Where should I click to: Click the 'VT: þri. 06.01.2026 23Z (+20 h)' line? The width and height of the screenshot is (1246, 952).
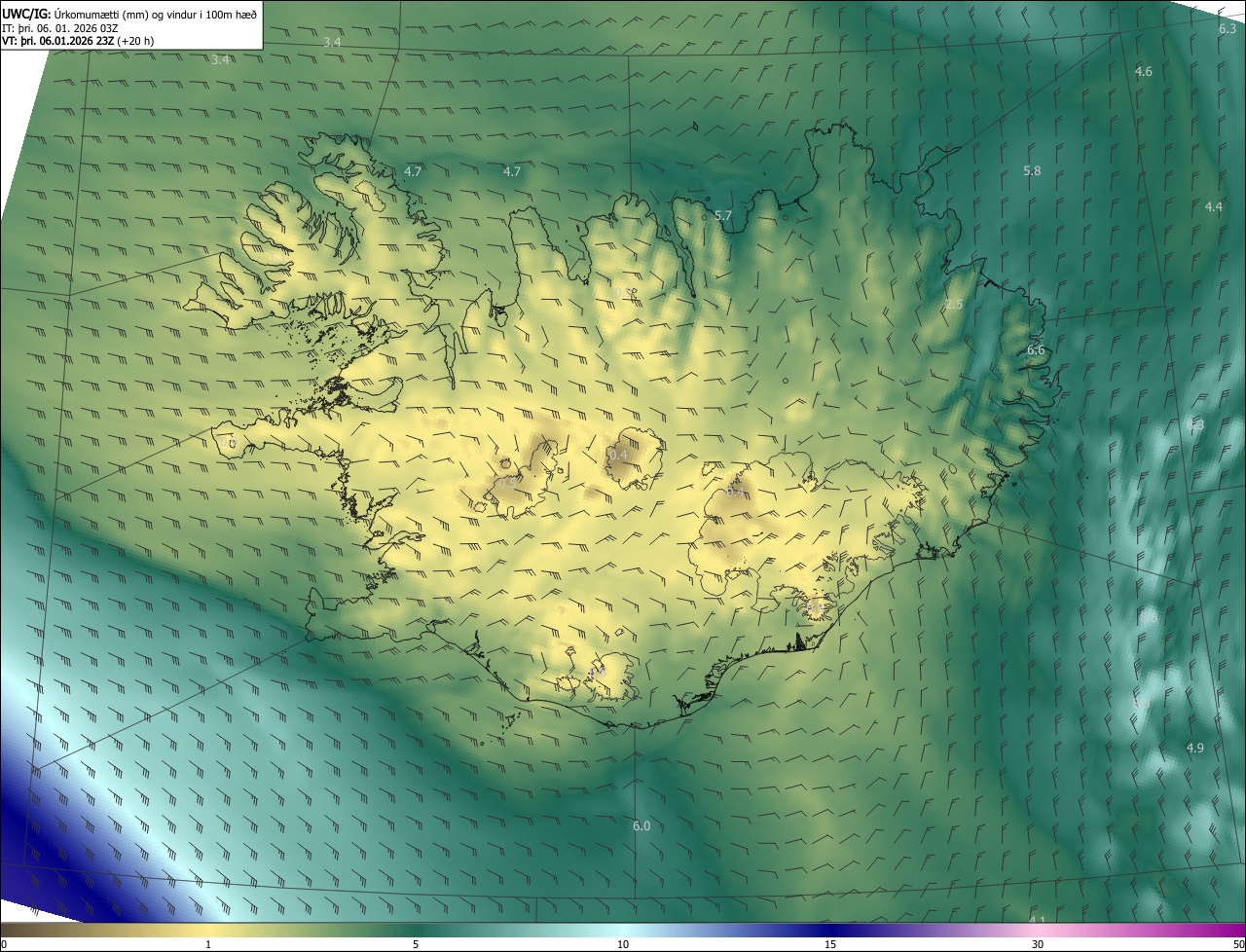tap(78, 41)
